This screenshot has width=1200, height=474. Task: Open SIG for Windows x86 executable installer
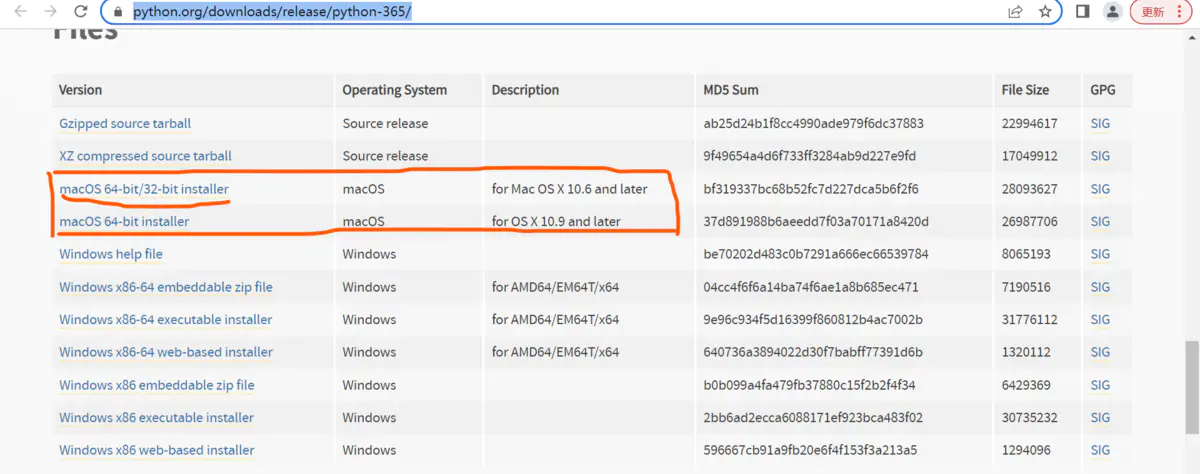(1100, 417)
